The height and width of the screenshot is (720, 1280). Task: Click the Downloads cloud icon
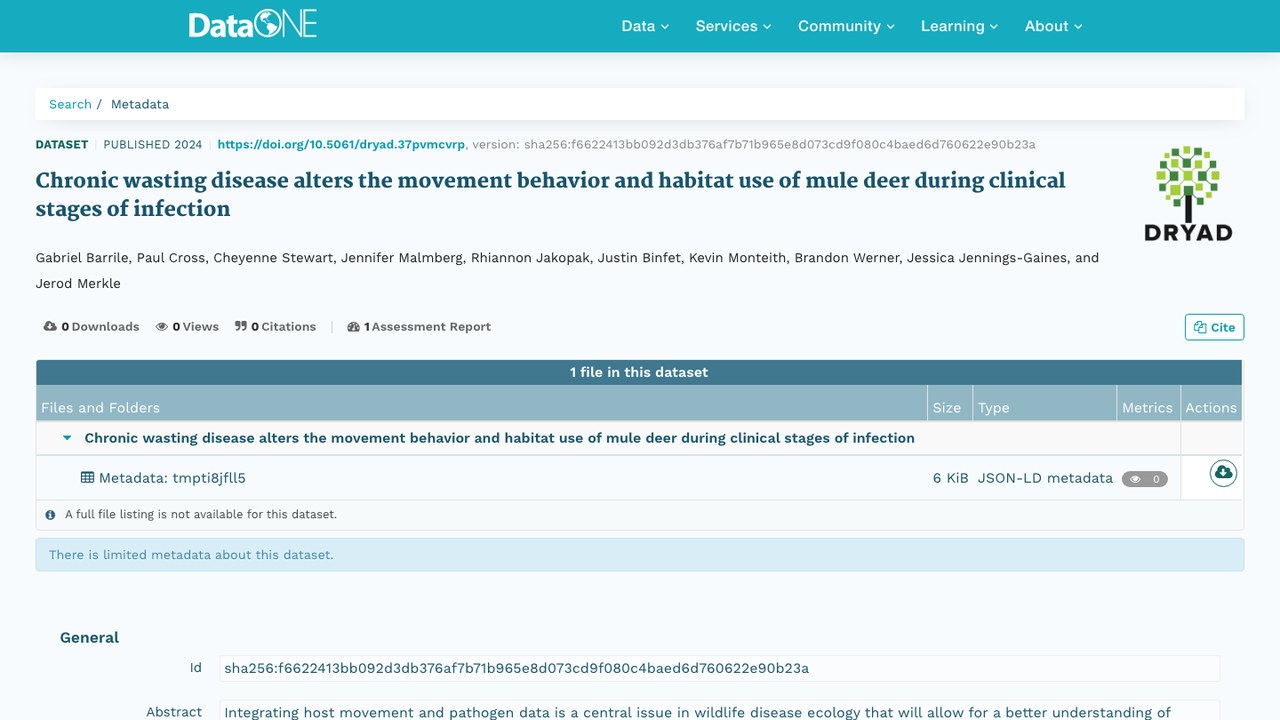click(50, 327)
